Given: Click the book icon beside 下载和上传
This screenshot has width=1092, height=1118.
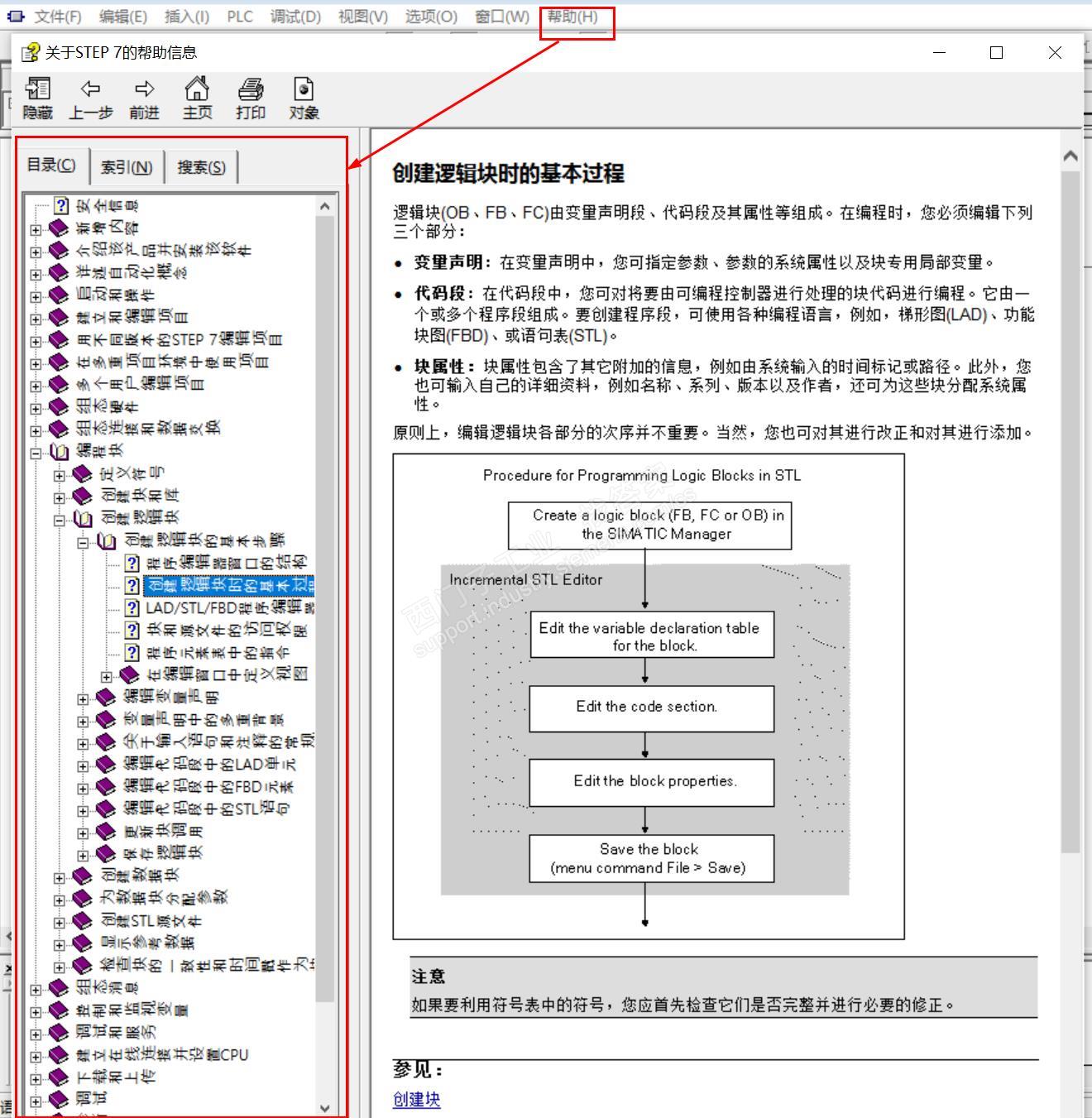Looking at the screenshot, I should (x=59, y=1077).
